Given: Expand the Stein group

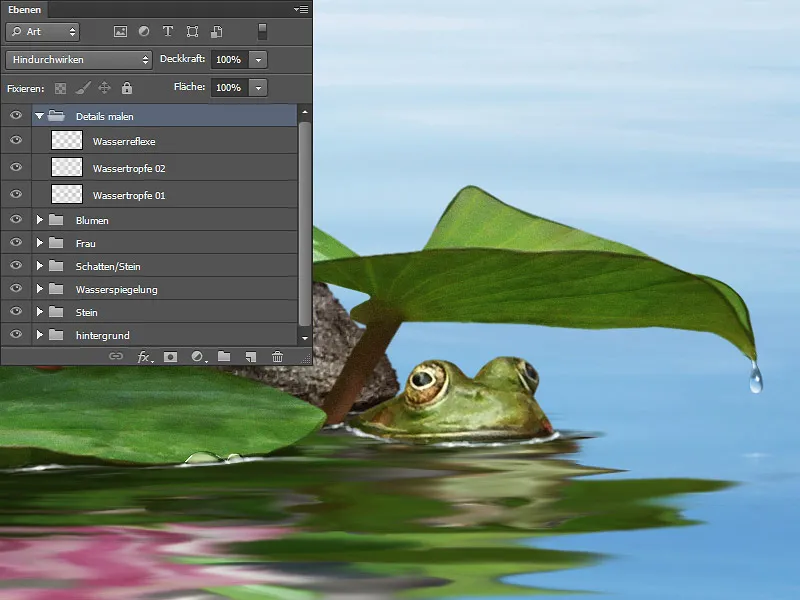Looking at the screenshot, I should pyautogui.click(x=39, y=312).
